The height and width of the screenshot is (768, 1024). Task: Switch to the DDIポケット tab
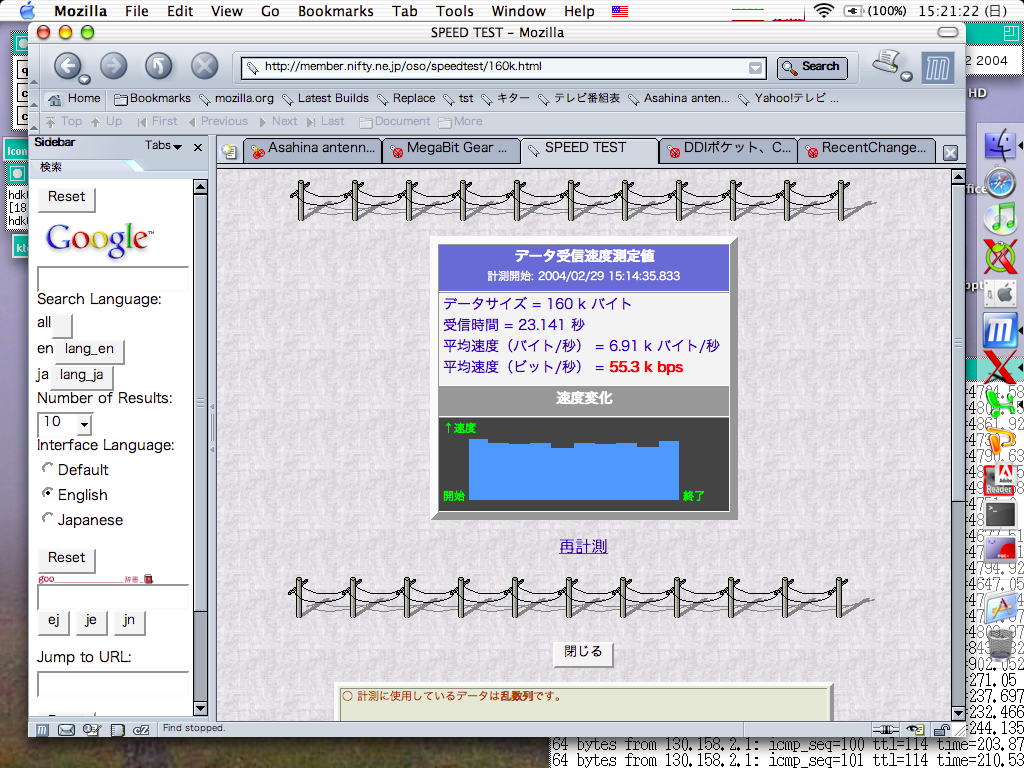tap(728, 150)
